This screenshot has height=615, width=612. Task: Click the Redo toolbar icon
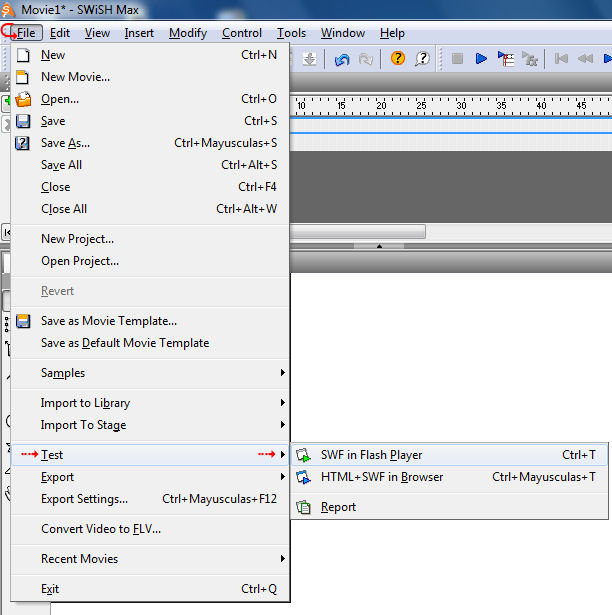366,59
